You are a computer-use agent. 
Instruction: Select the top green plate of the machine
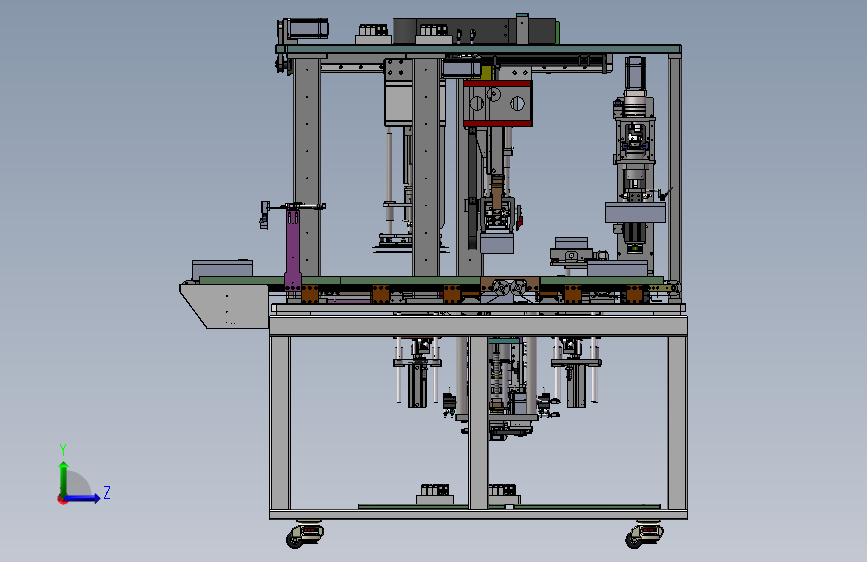(x=479, y=49)
